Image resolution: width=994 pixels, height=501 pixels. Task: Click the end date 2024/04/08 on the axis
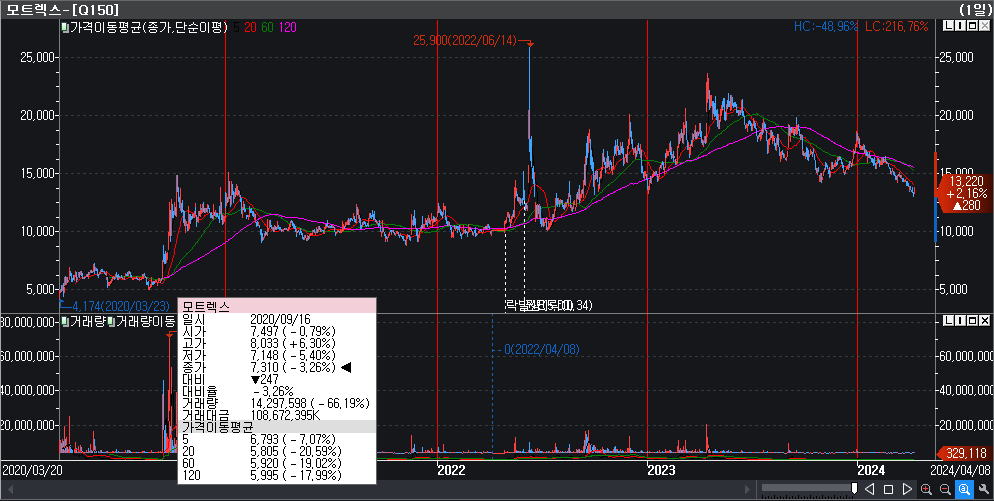[959, 470]
